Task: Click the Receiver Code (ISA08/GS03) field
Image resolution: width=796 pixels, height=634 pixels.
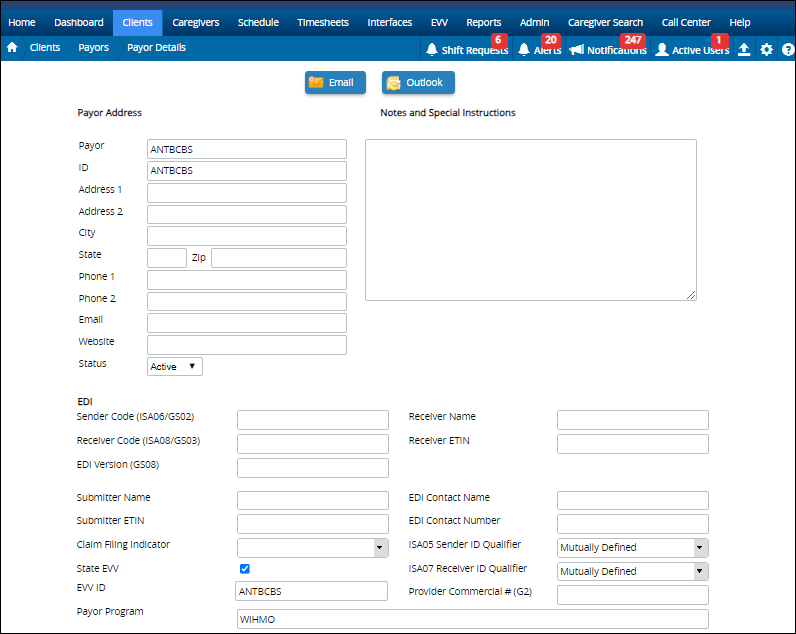Action: point(313,444)
